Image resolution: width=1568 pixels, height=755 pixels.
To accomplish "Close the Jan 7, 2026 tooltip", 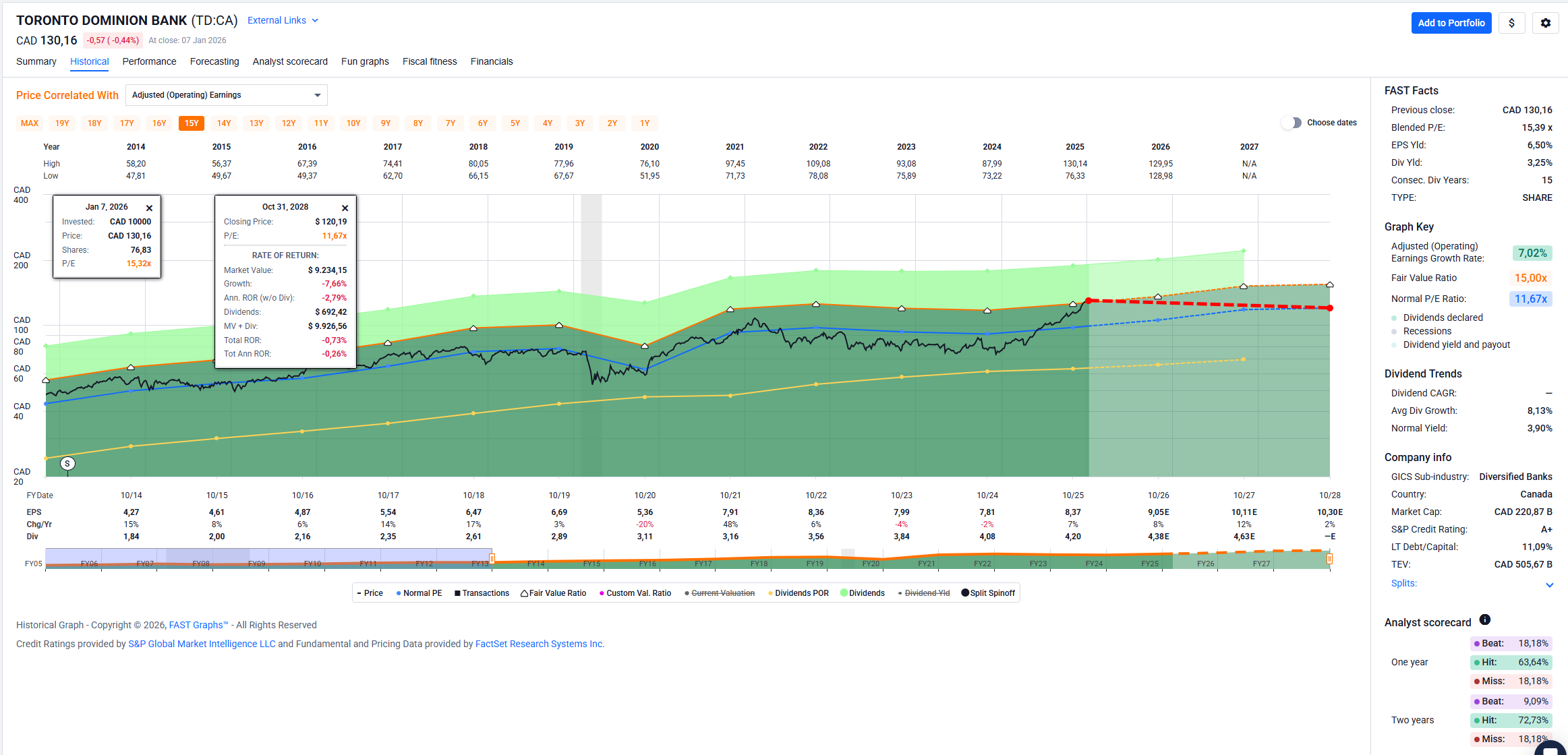I will 149,208.
